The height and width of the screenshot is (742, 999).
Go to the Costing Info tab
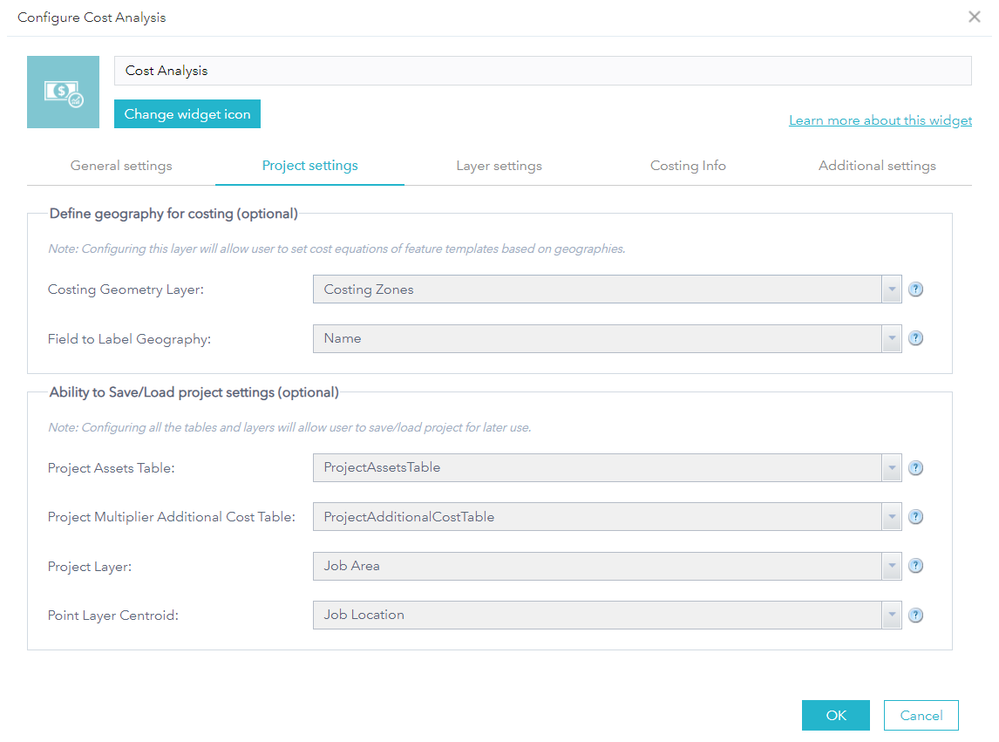coord(688,166)
